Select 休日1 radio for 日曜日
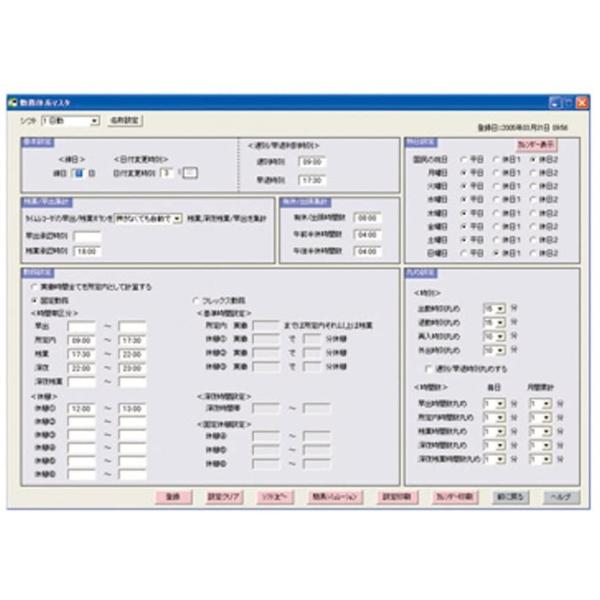The height and width of the screenshot is (600, 600). [497, 253]
